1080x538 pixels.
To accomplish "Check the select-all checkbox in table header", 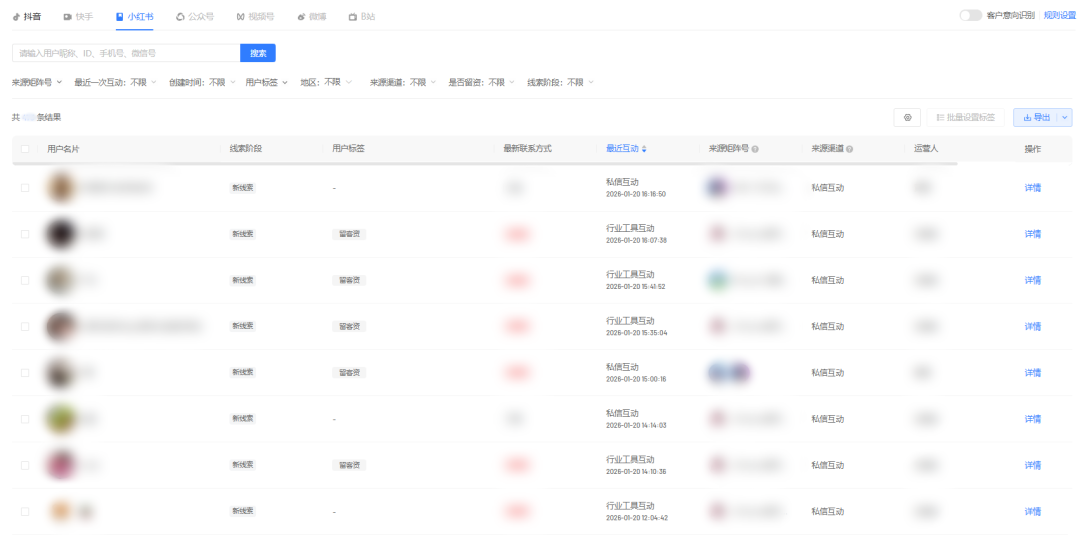I will coord(25,149).
